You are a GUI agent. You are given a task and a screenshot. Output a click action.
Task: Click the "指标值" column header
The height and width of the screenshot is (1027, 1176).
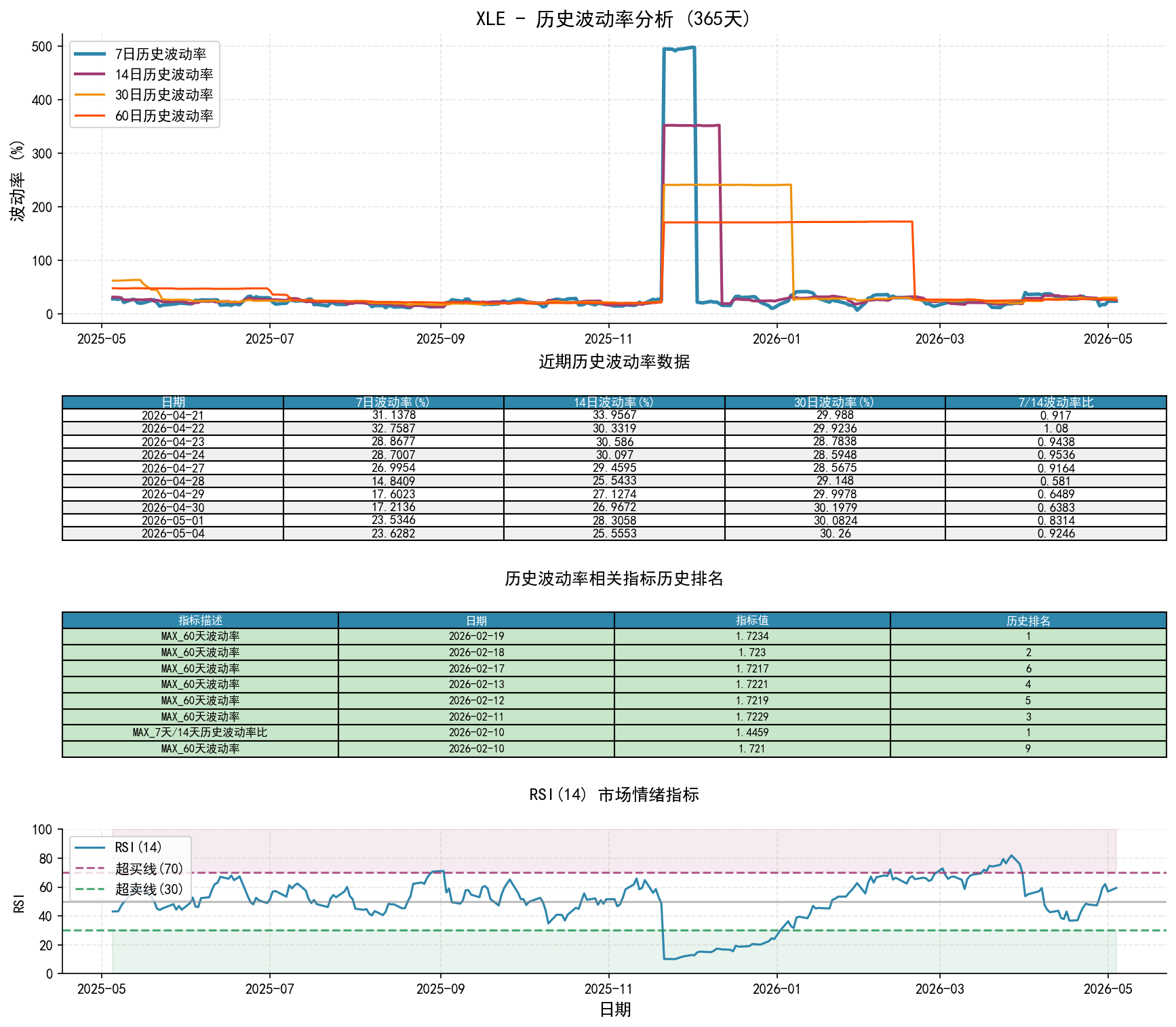[x=752, y=620]
